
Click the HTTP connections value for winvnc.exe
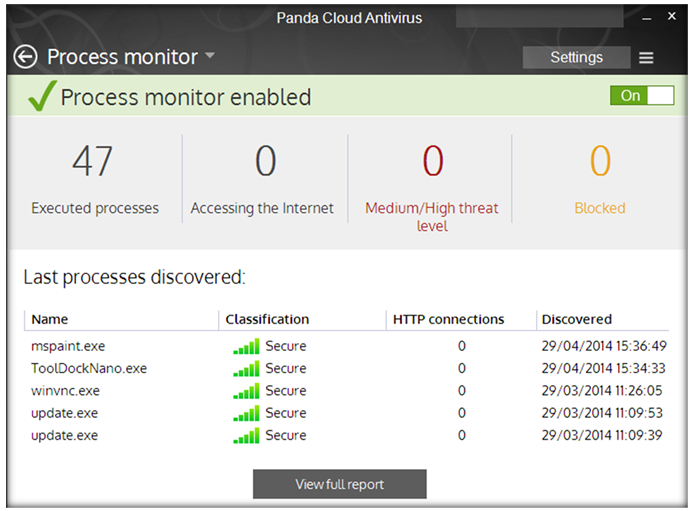[461, 391]
